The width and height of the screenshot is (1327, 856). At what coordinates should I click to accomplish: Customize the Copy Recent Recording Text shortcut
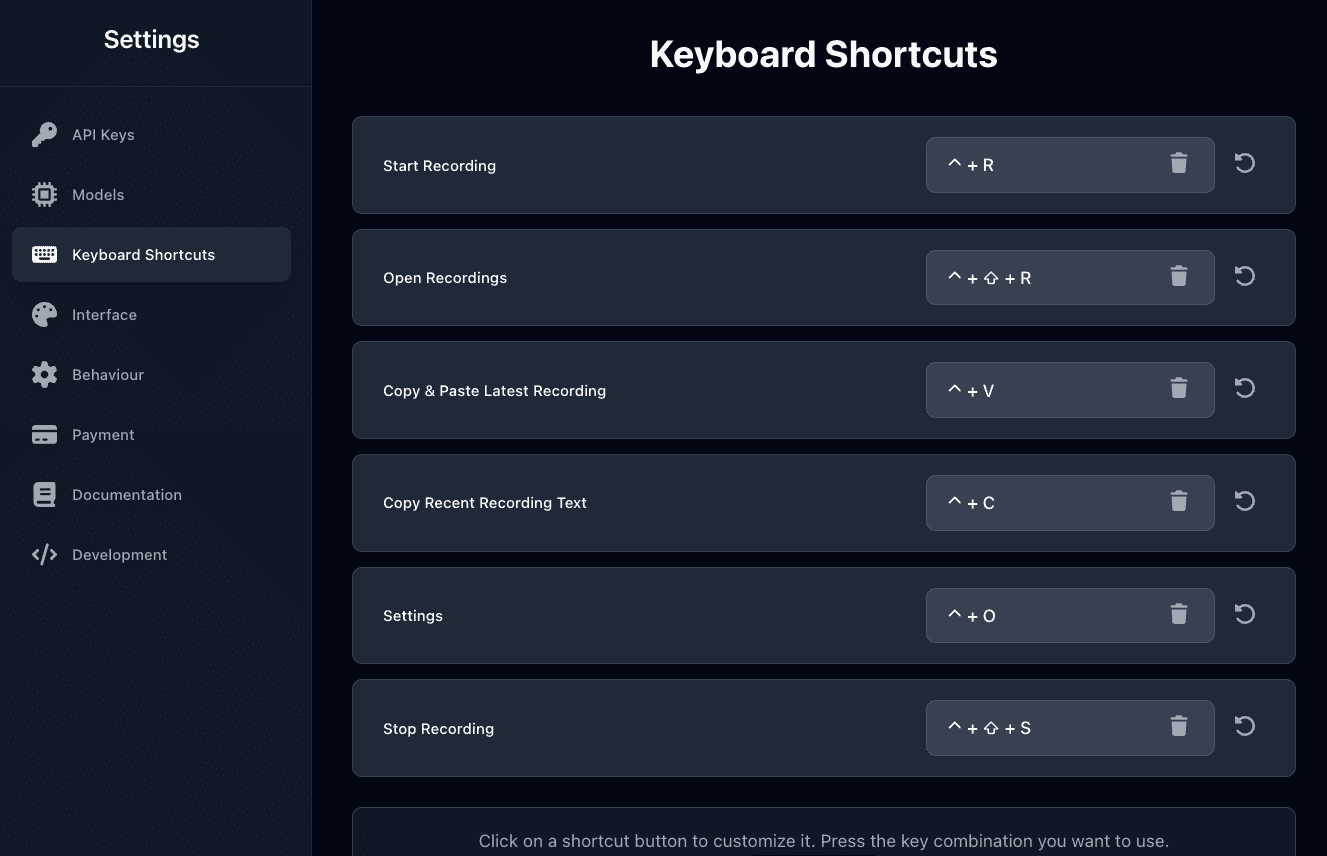(x=1040, y=503)
